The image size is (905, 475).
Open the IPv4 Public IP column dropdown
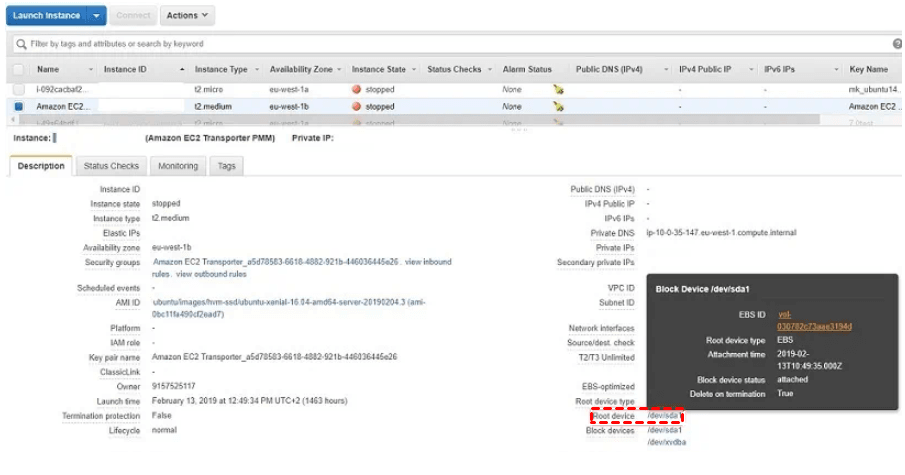coord(751,69)
